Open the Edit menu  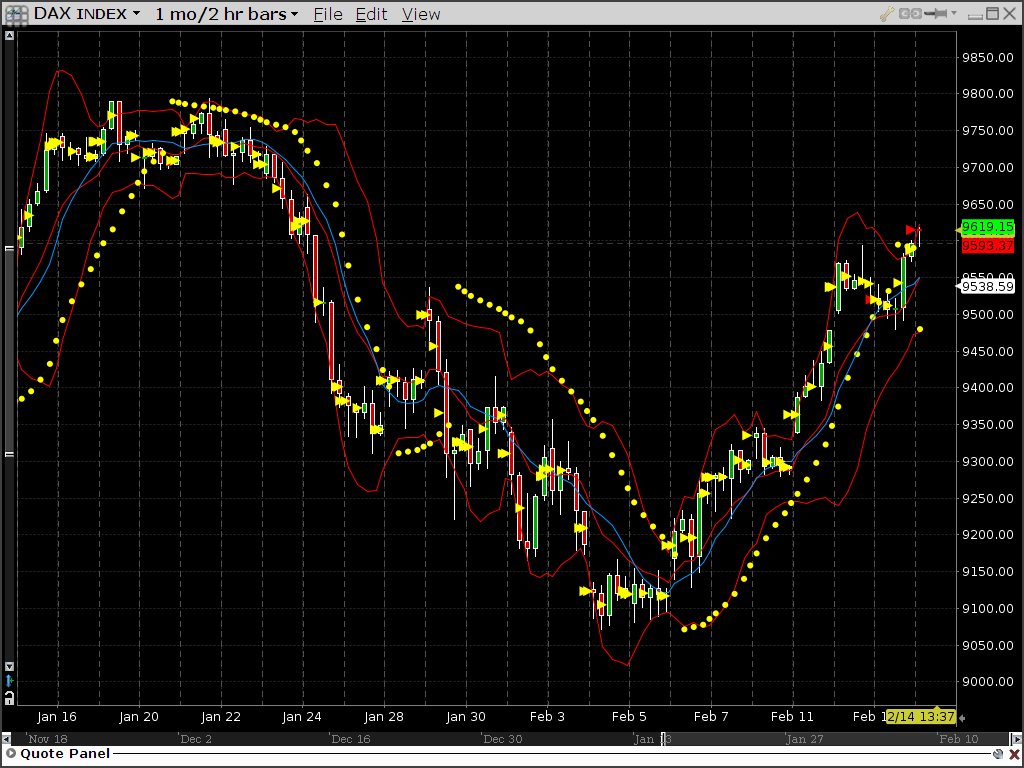[x=372, y=14]
